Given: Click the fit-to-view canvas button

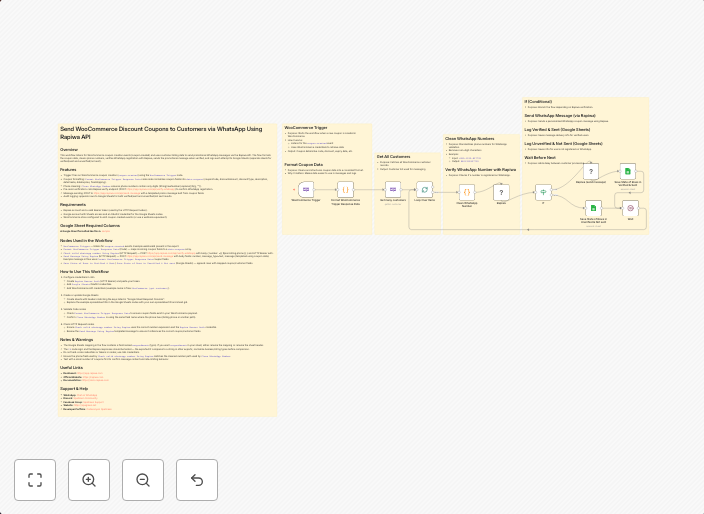Looking at the screenshot, I should (x=35, y=480).
